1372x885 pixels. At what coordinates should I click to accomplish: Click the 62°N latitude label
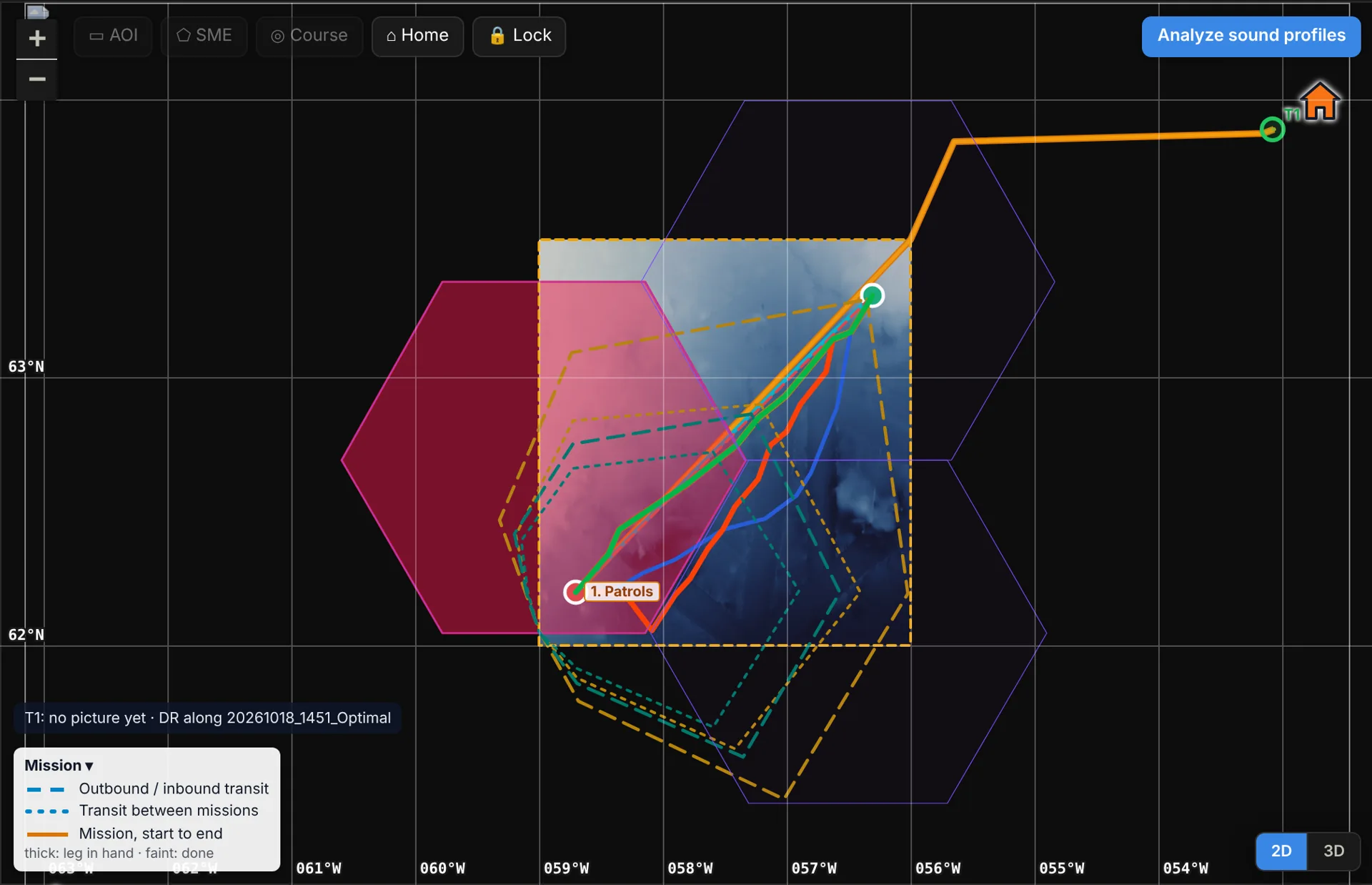26,635
